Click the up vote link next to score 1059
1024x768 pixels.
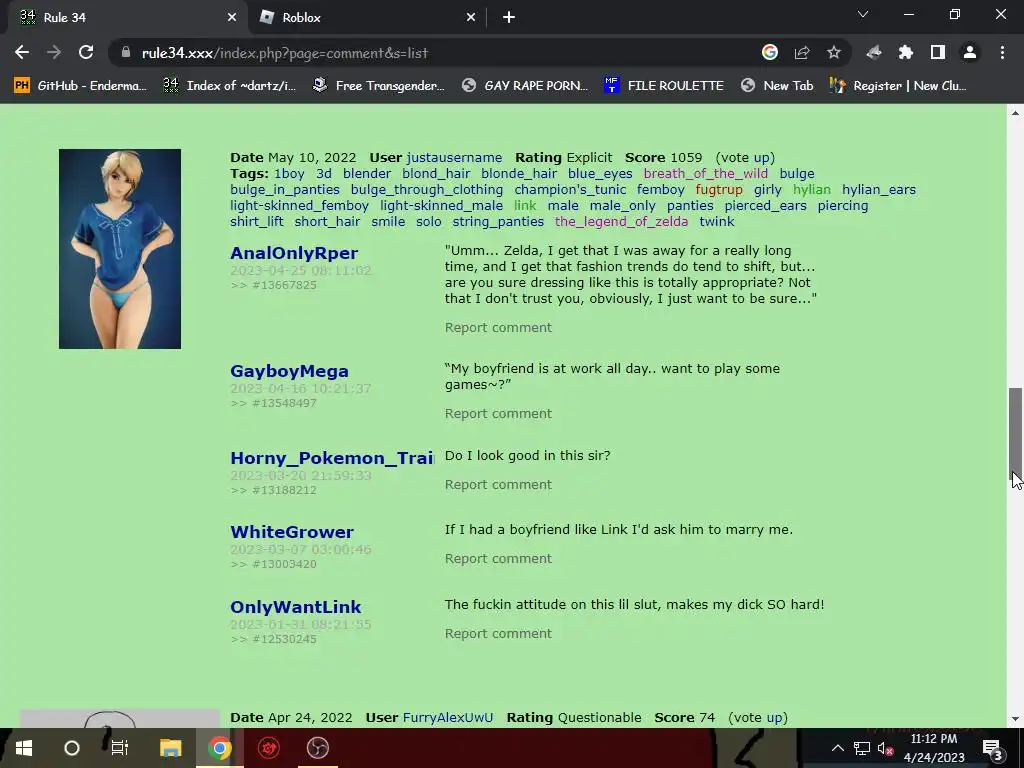[762, 157]
